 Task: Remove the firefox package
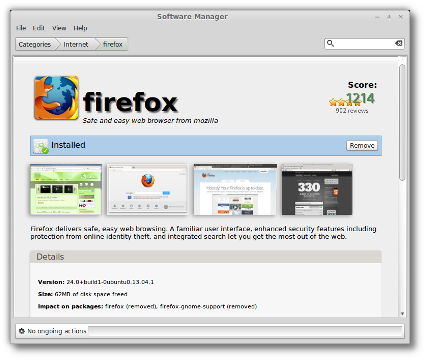[x=362, y=145]
